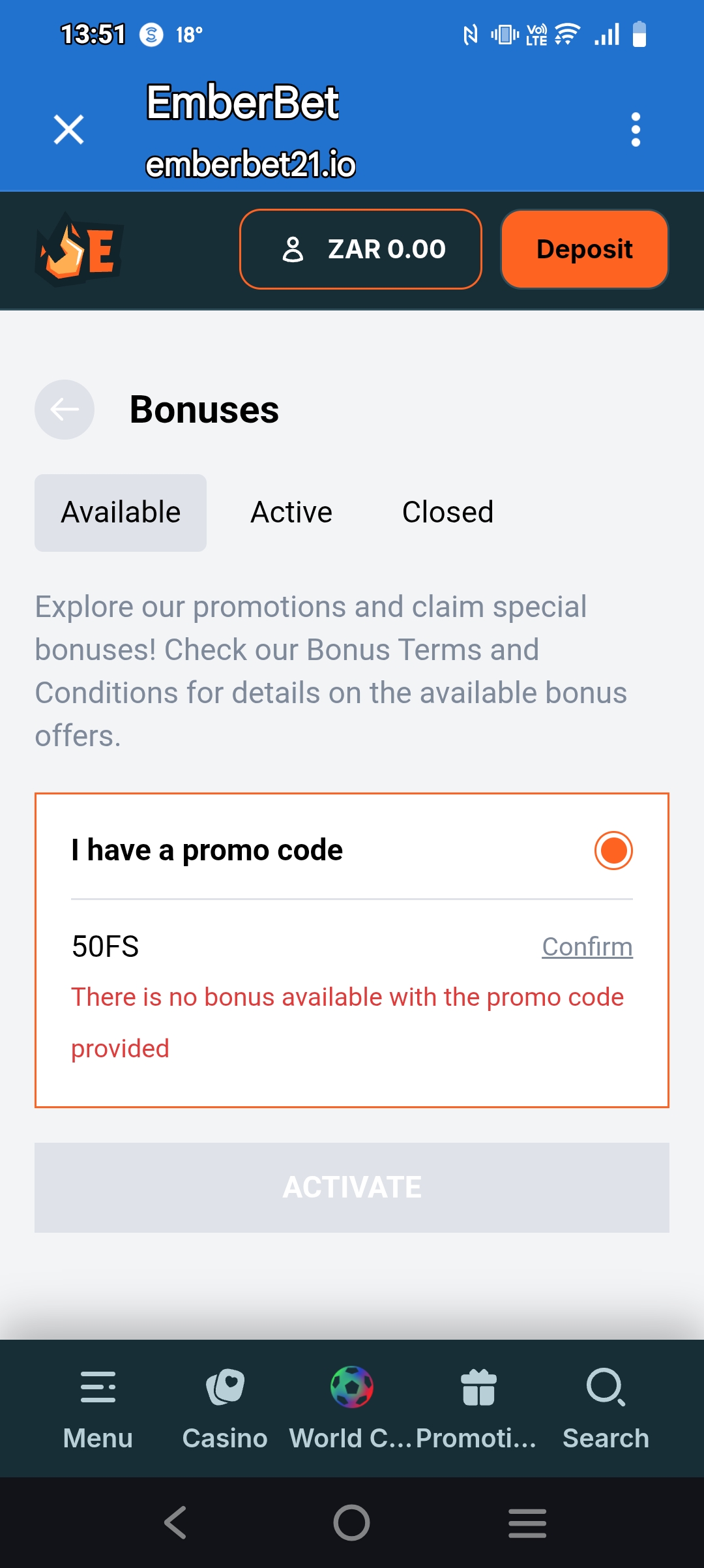The image size is (704, 1568).
Task: Open Android recent apps button
Action: (x=527, y=1523)
